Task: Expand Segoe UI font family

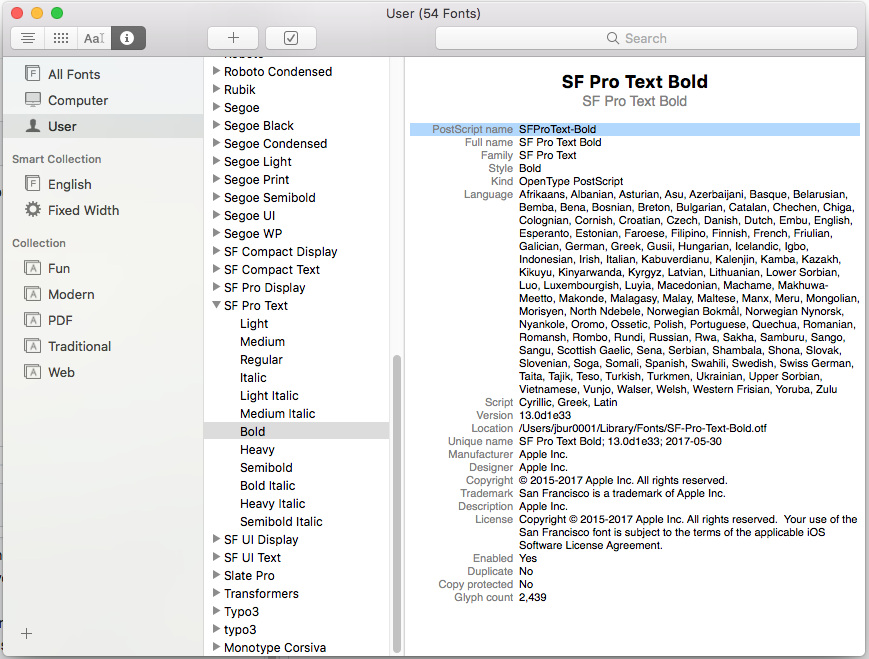Action: pyautogui.click(x=217, y=215)
